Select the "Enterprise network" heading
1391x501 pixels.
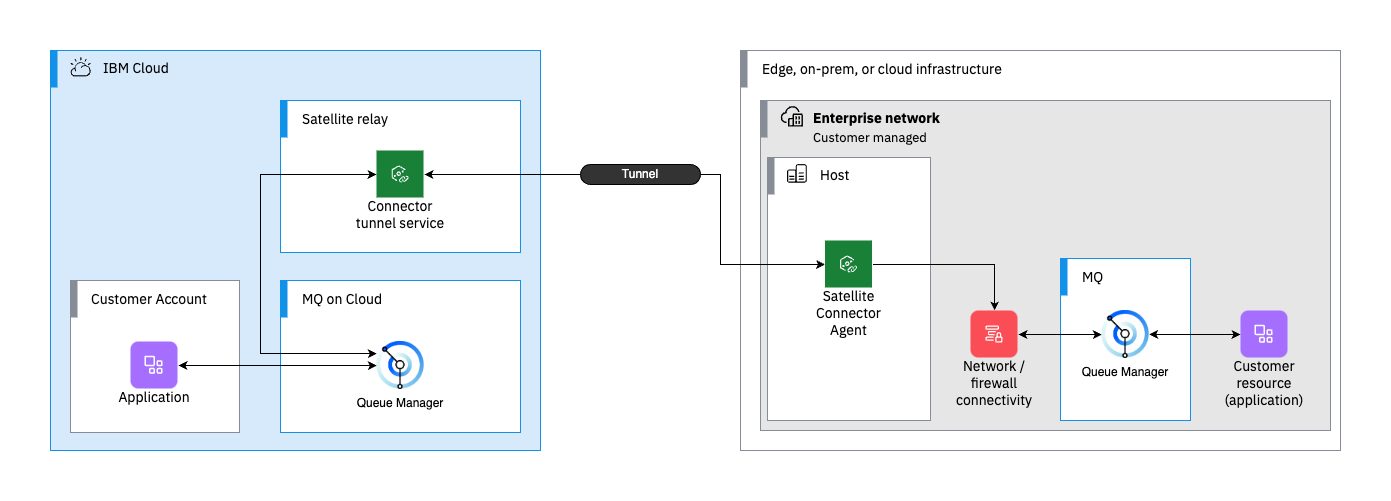(876, 118)
